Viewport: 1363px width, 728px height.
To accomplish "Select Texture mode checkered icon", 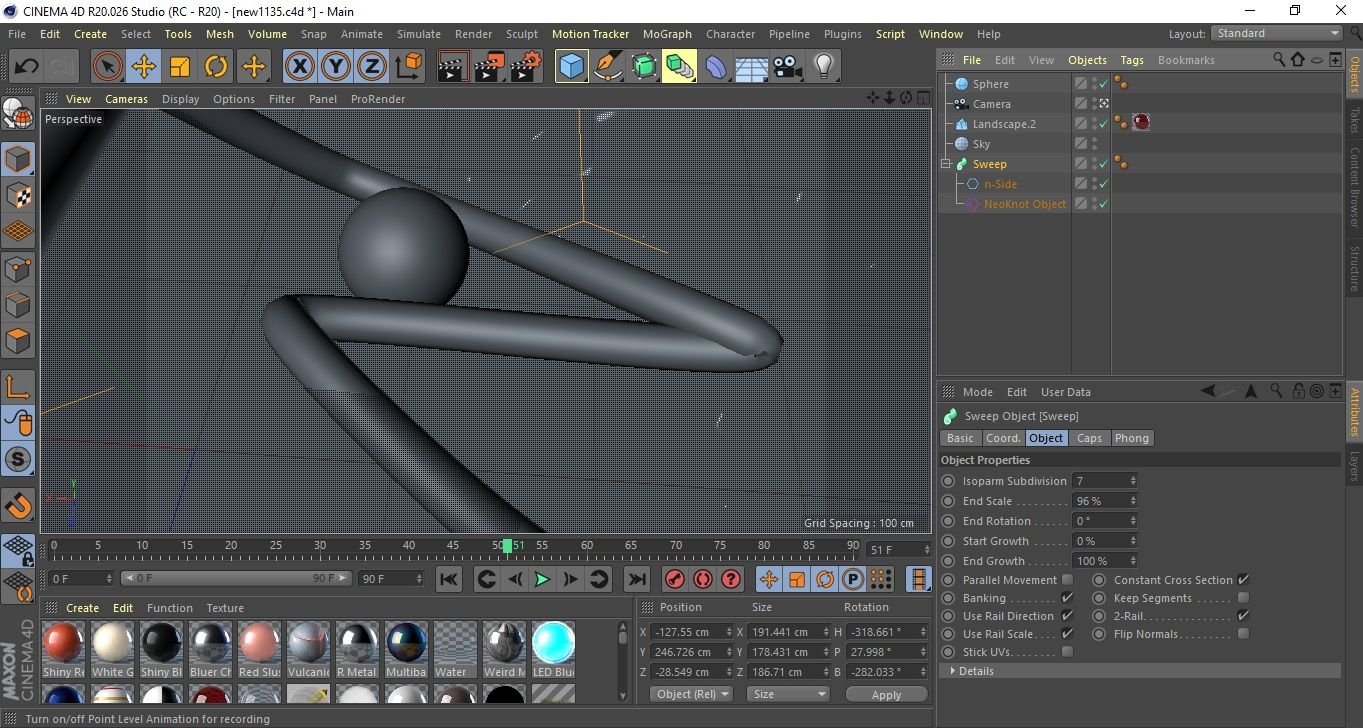I will [18, 195].
